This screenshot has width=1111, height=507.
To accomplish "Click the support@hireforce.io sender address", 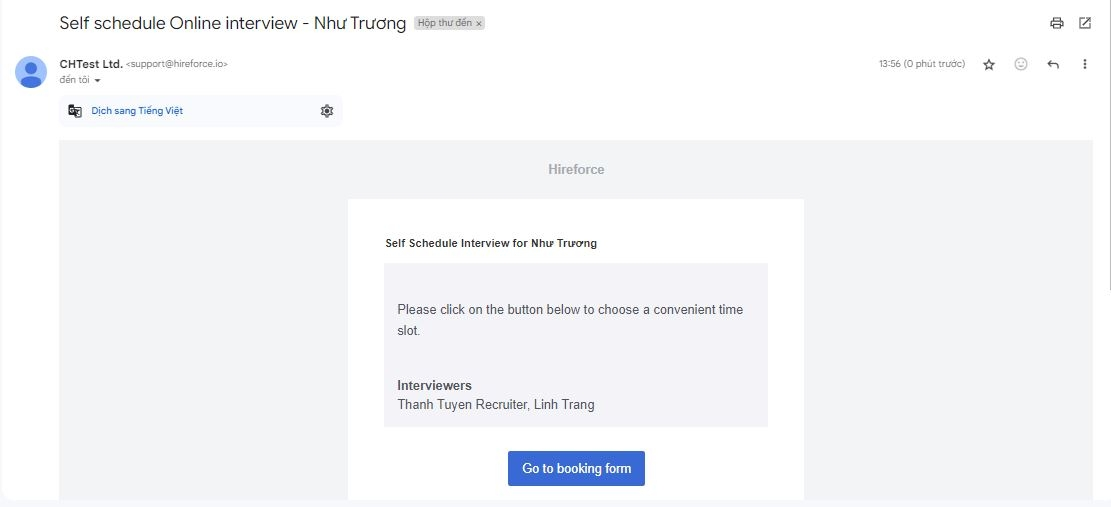I will (x=177, y=64).
